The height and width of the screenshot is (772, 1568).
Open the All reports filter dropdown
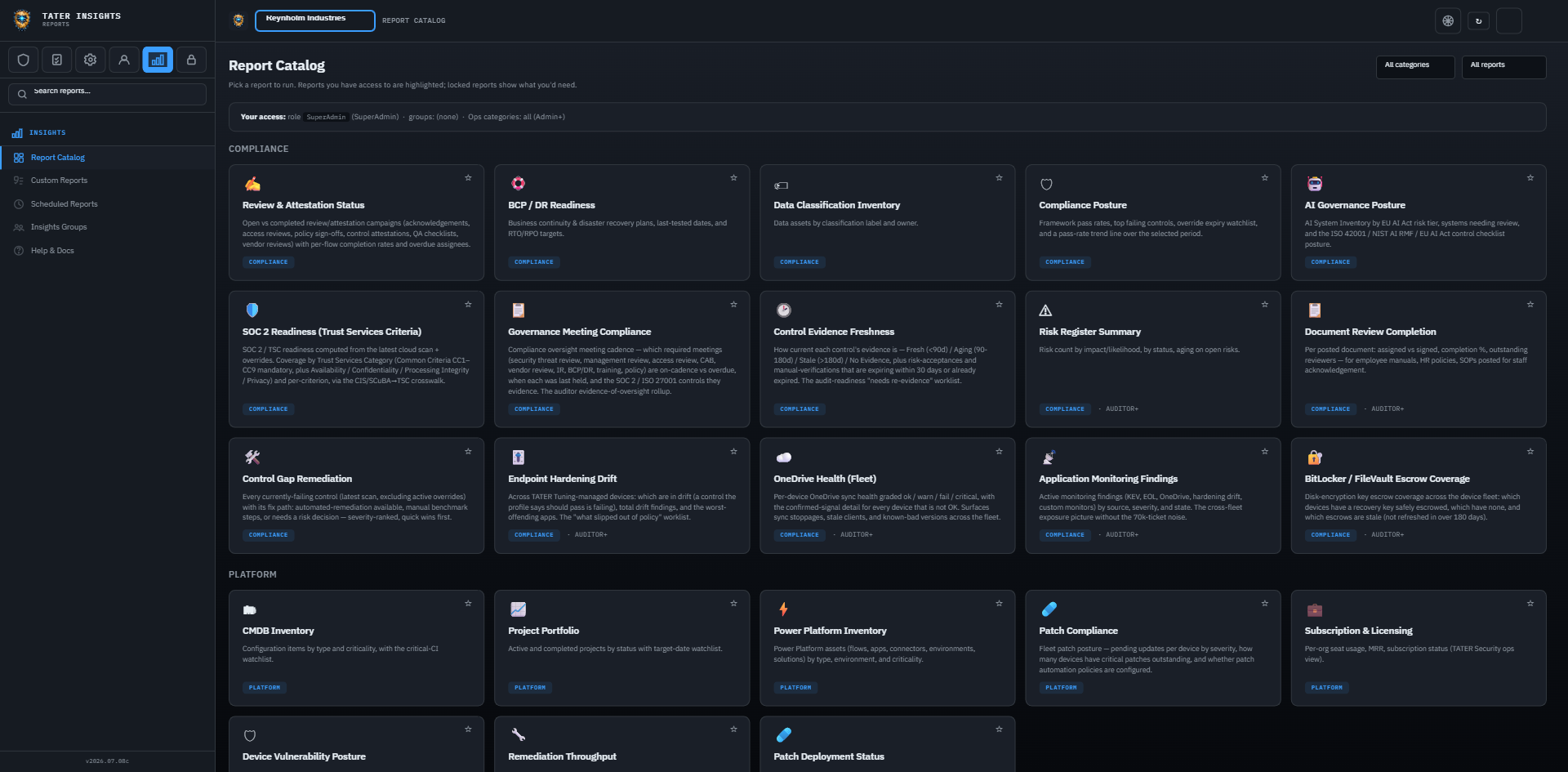tap(1503, 66)
